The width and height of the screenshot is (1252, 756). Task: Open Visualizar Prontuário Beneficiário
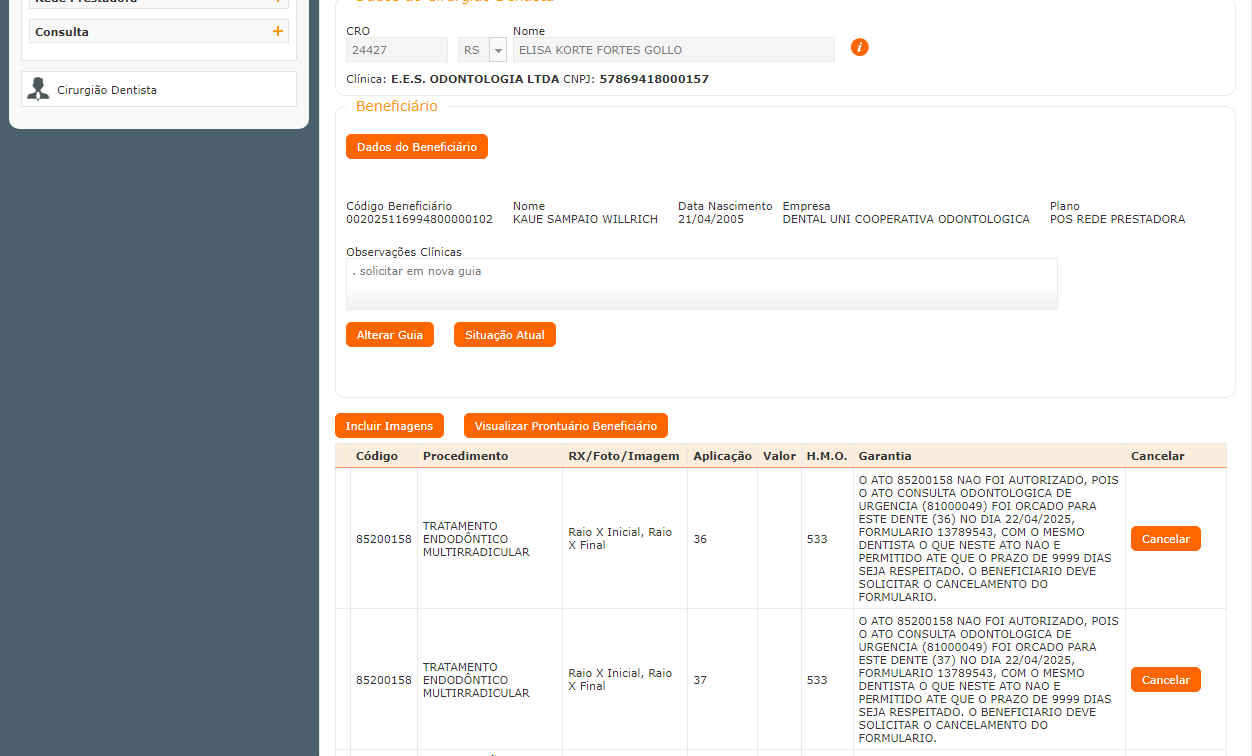pyautogui.click(x=565, y=426)
